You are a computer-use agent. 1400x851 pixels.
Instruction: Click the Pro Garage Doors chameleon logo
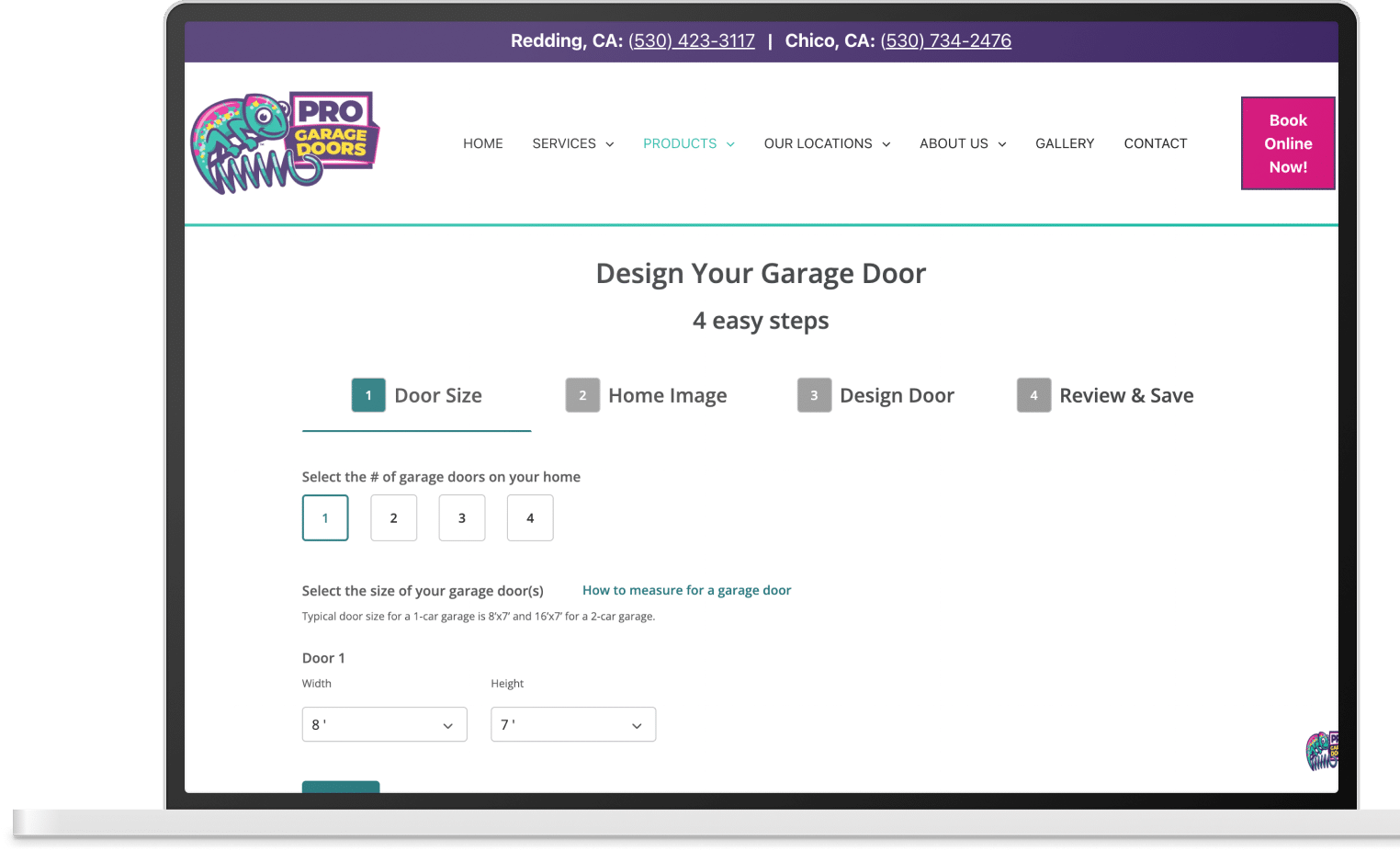pos(284,143)
